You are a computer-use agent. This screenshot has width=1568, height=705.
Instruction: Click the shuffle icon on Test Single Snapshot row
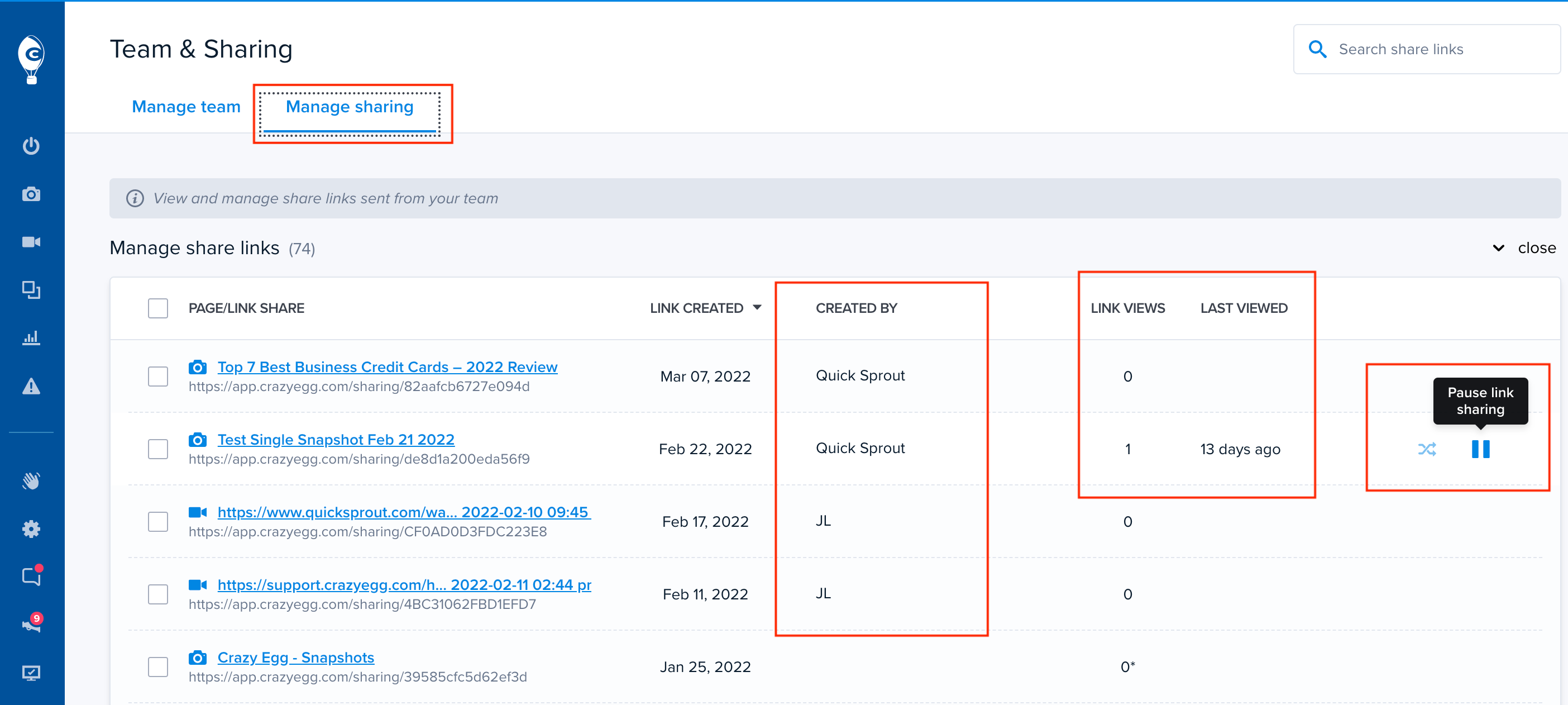(x=1427, y=449)
